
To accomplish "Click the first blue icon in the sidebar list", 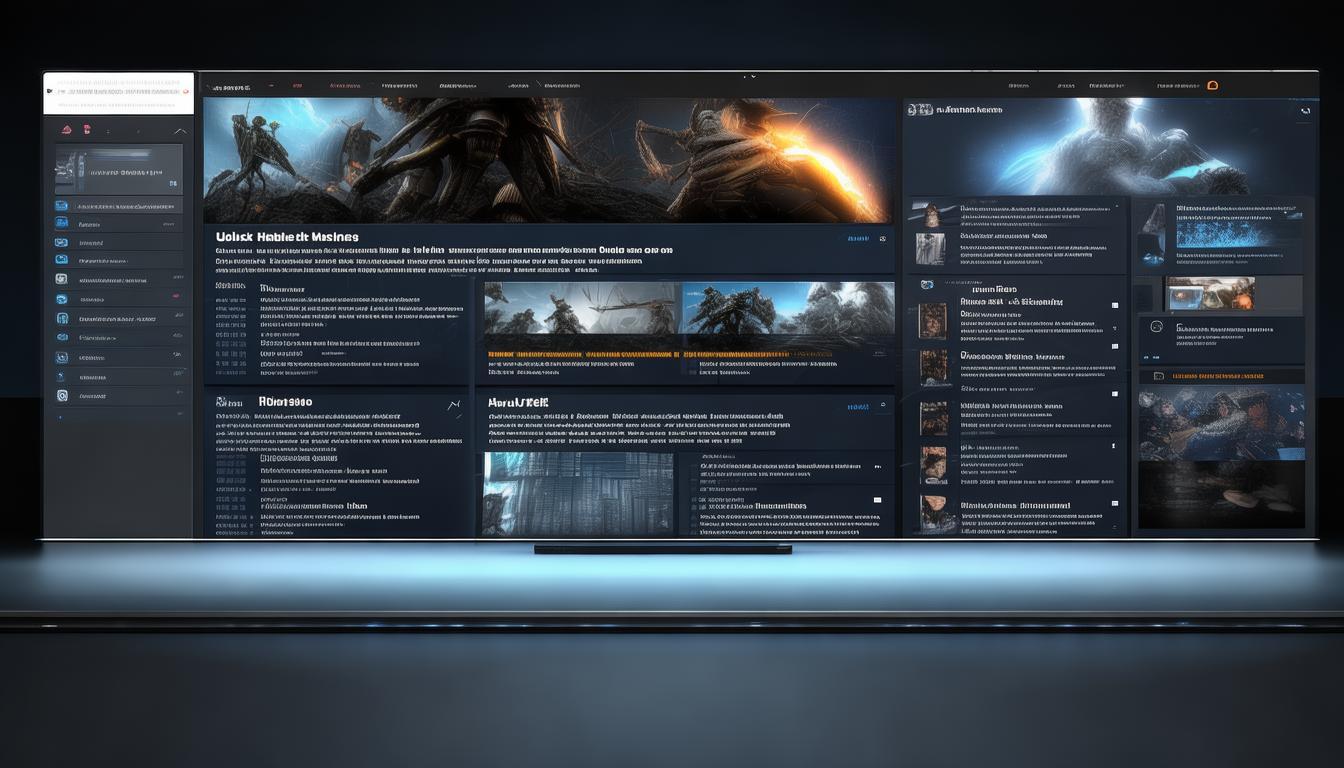I will point(61,206).
